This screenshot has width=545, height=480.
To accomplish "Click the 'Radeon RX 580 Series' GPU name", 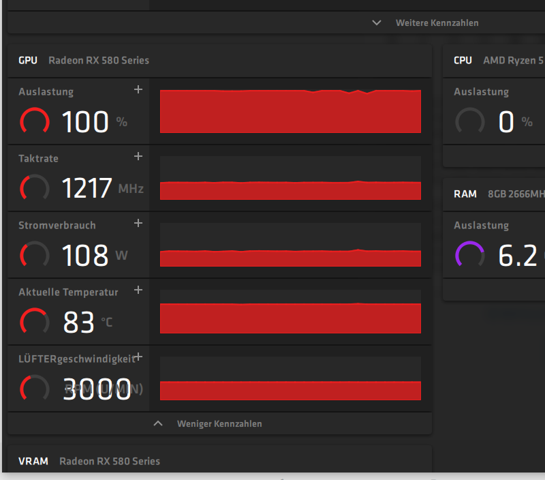I will click(99, 60).
